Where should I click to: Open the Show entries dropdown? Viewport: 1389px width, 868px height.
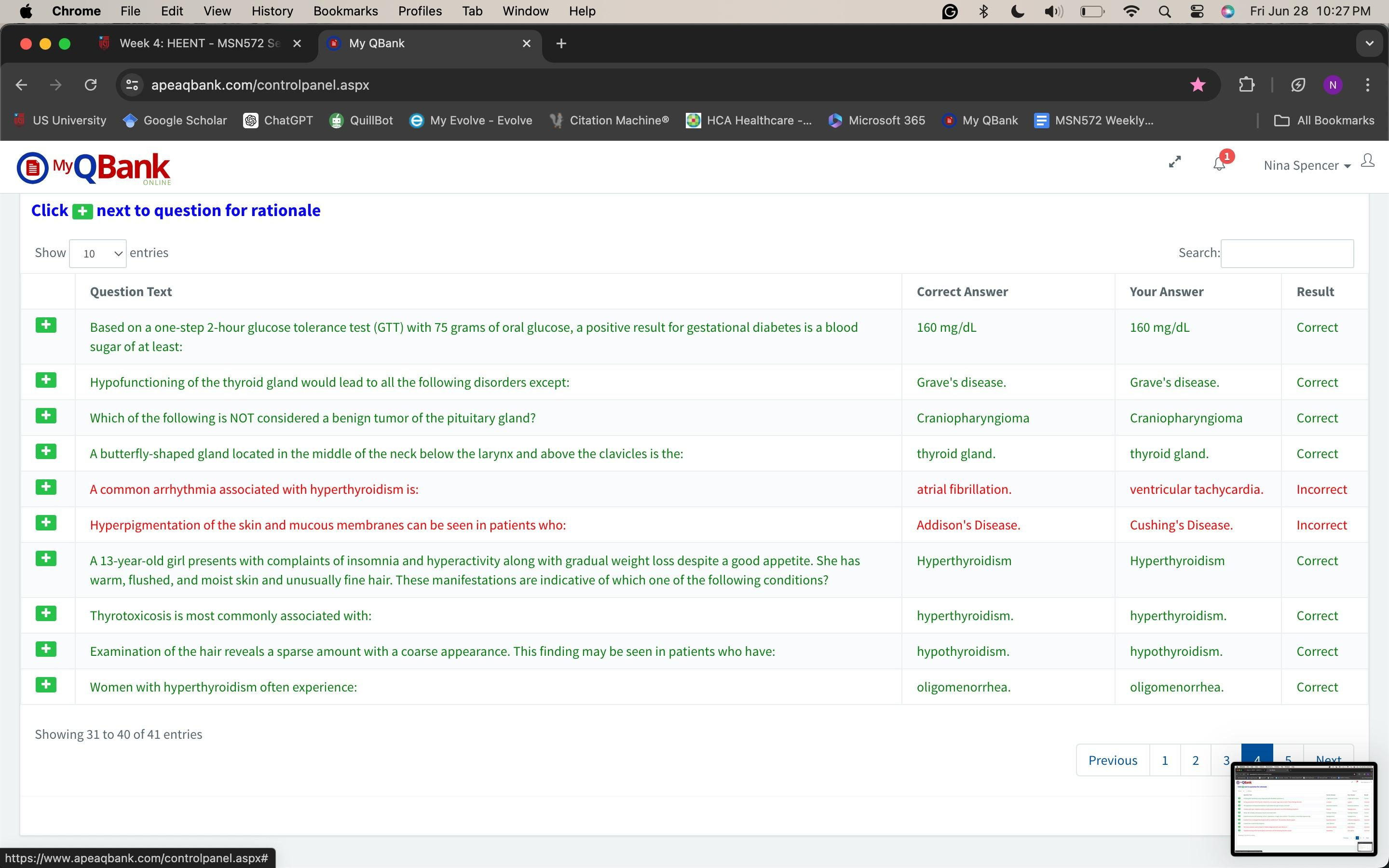pos(97,253)
